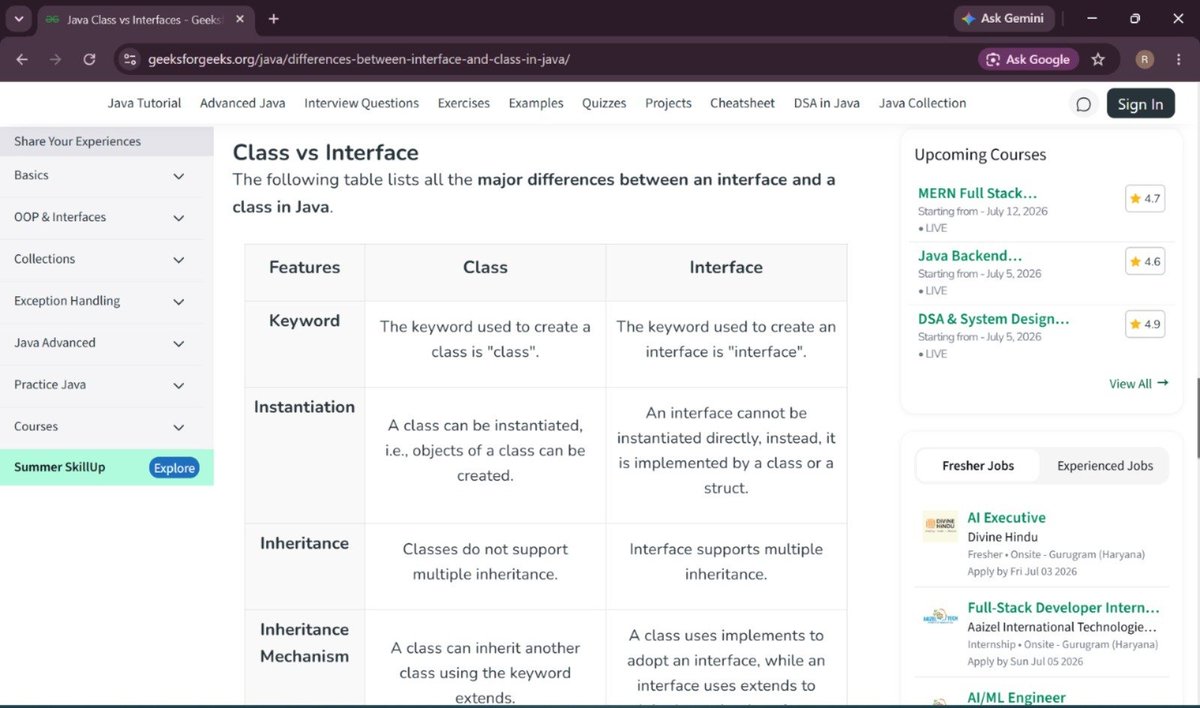Bookmark this page with star icon

click(x=1098, y=59)
